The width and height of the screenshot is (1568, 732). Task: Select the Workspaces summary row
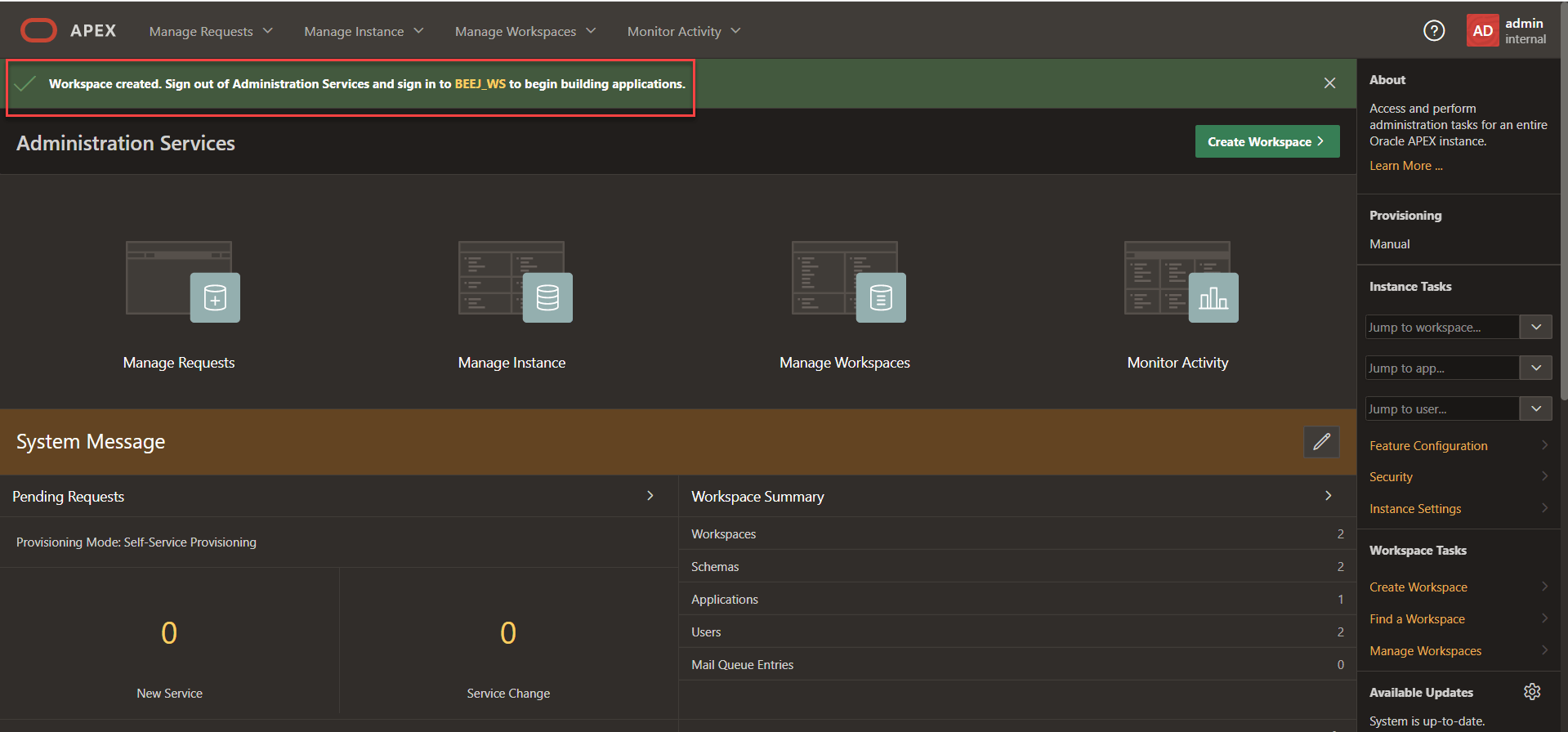[x=1017, y=533]
